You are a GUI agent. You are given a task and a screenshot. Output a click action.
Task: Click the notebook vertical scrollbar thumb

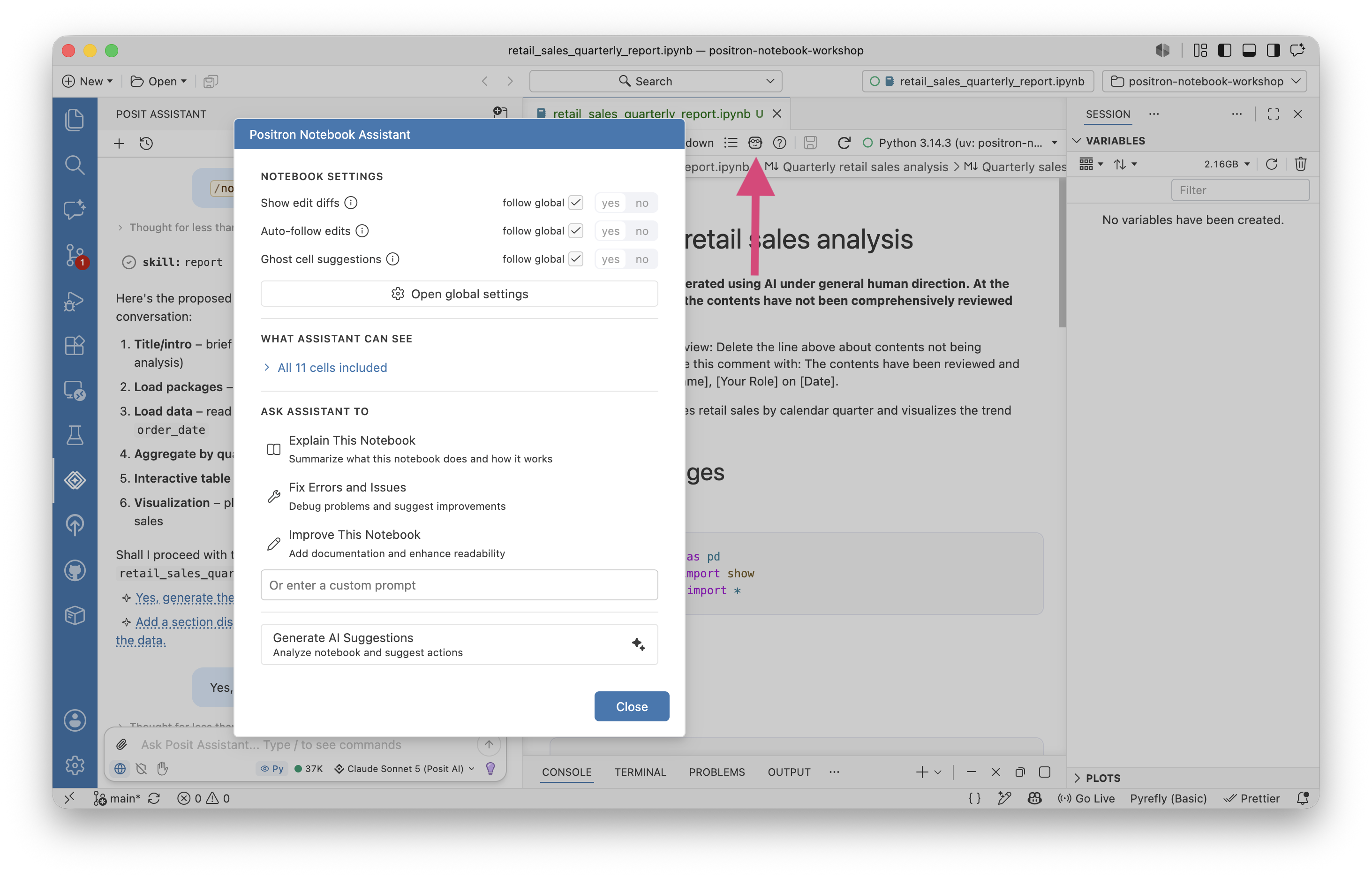[1062, 254]
